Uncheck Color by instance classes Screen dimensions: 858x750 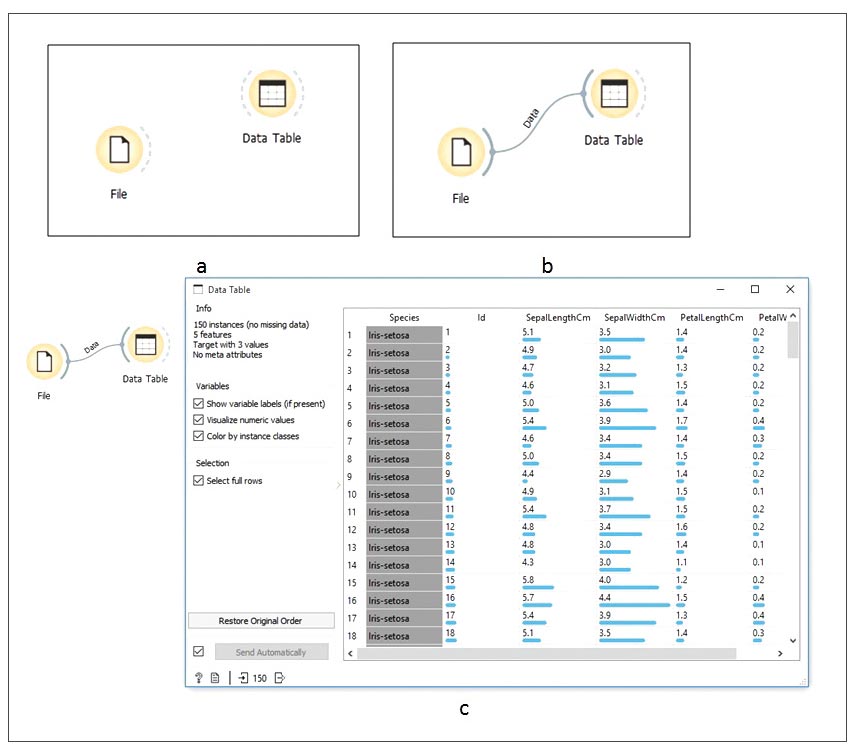point(198,437)
